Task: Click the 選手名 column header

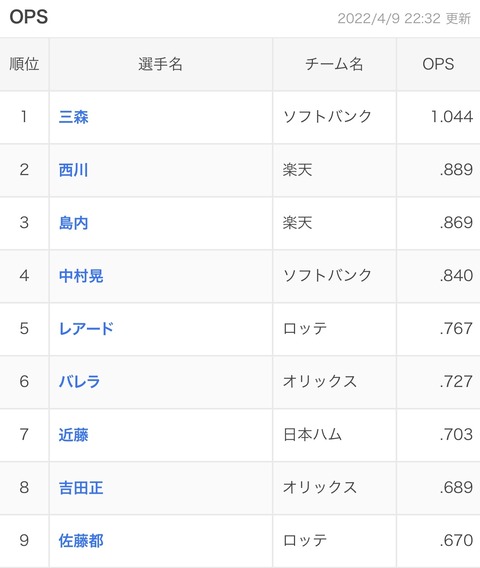Action: coord(160,64)
